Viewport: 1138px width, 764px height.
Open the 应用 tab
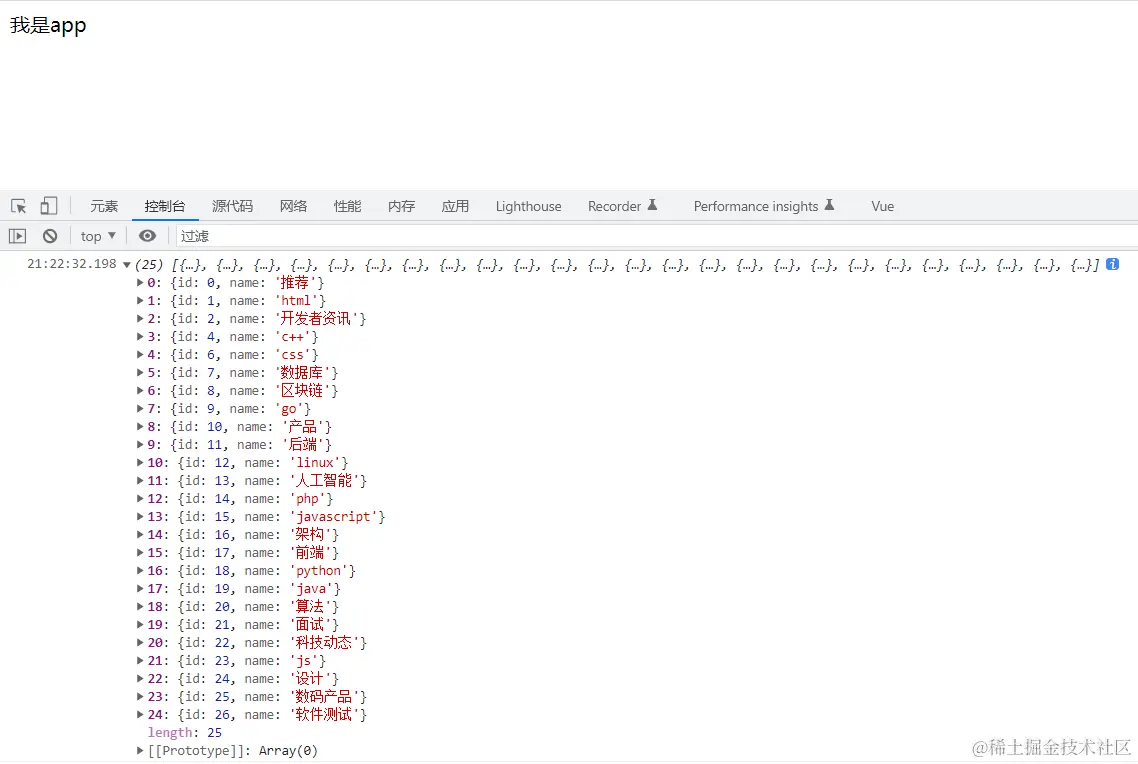(x=455, y=206)
